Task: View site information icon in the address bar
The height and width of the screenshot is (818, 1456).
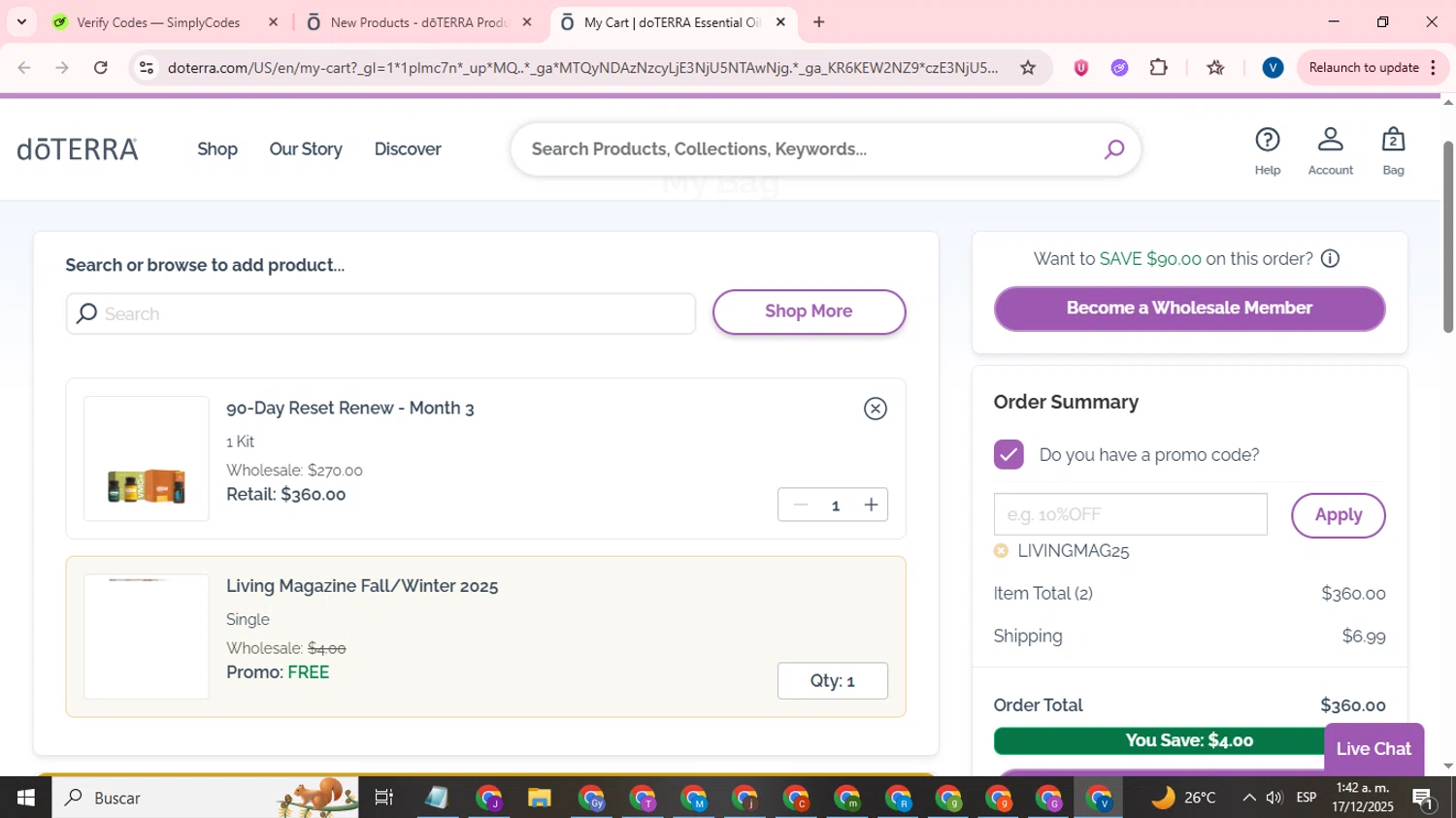Action: 147,68
